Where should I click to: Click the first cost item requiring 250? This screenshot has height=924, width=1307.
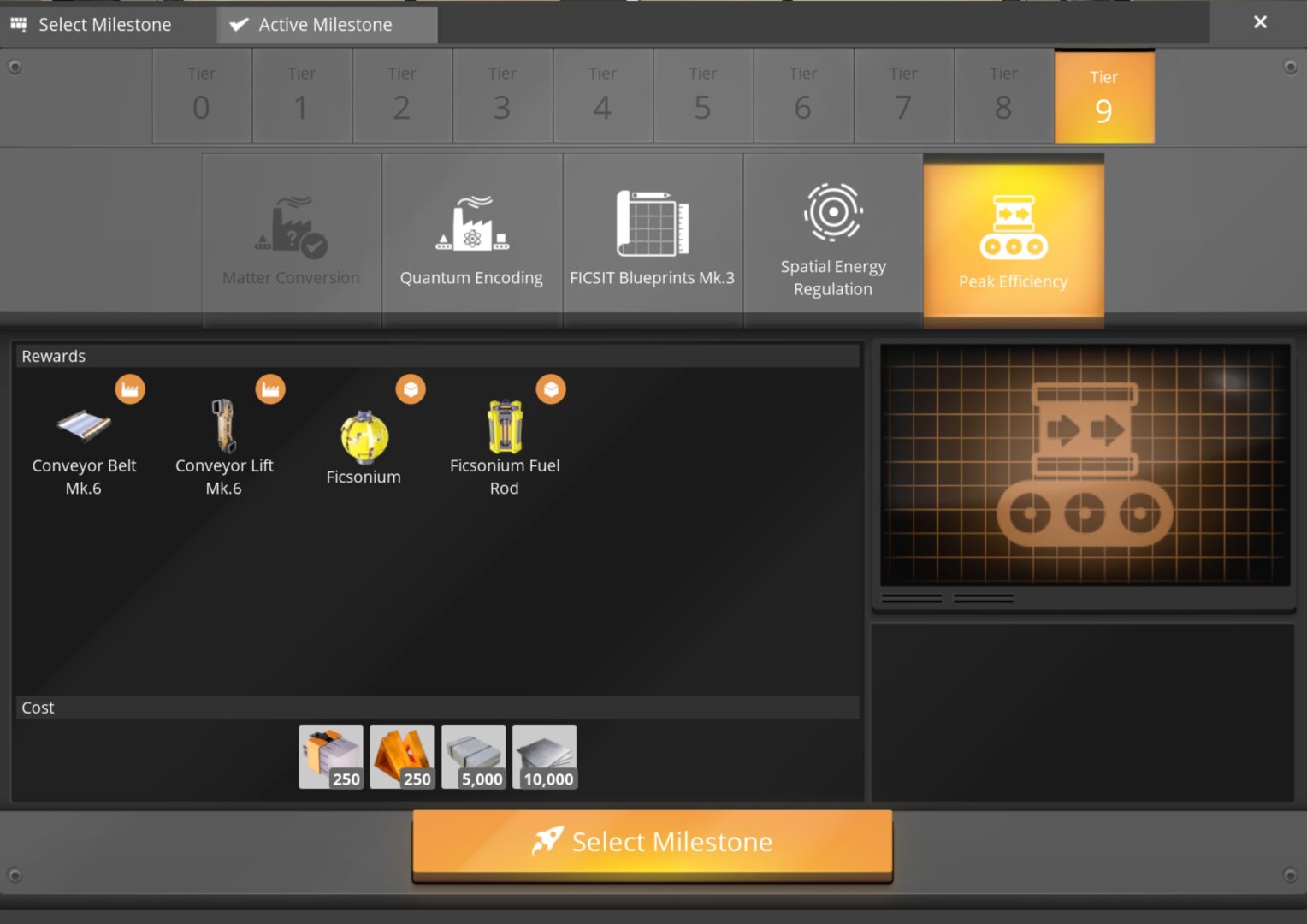coord(331,756)
